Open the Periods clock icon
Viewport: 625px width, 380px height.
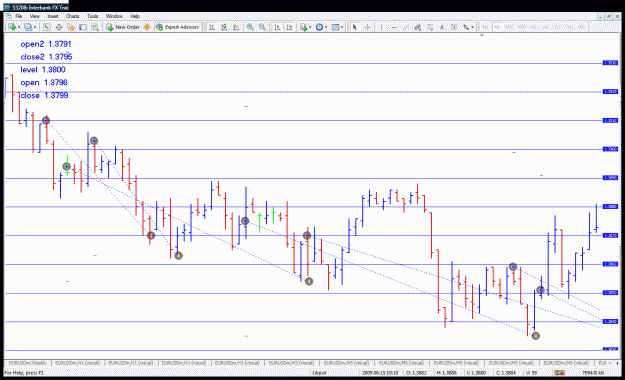pos(319,27)
